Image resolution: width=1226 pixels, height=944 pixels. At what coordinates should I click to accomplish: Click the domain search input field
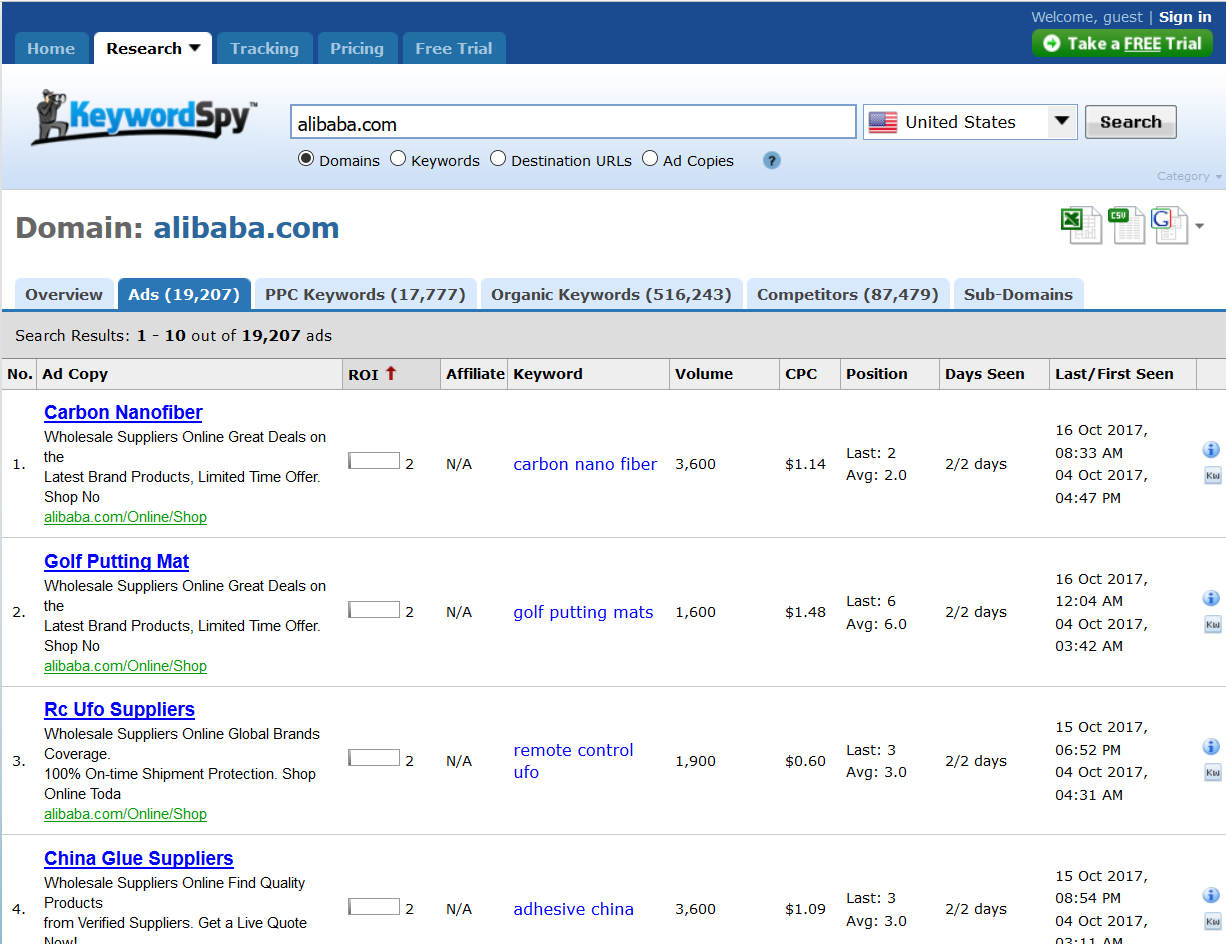tap(572, 123)
